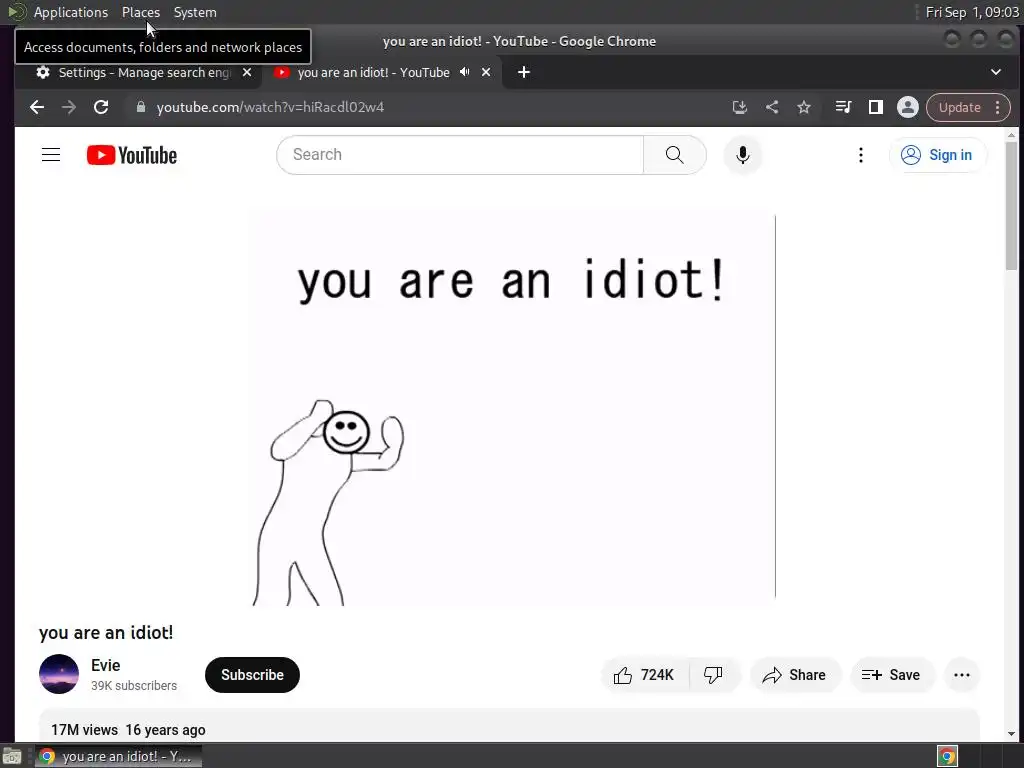Start voice search with microphone
1024x768 pixels.
coord(743,155)
